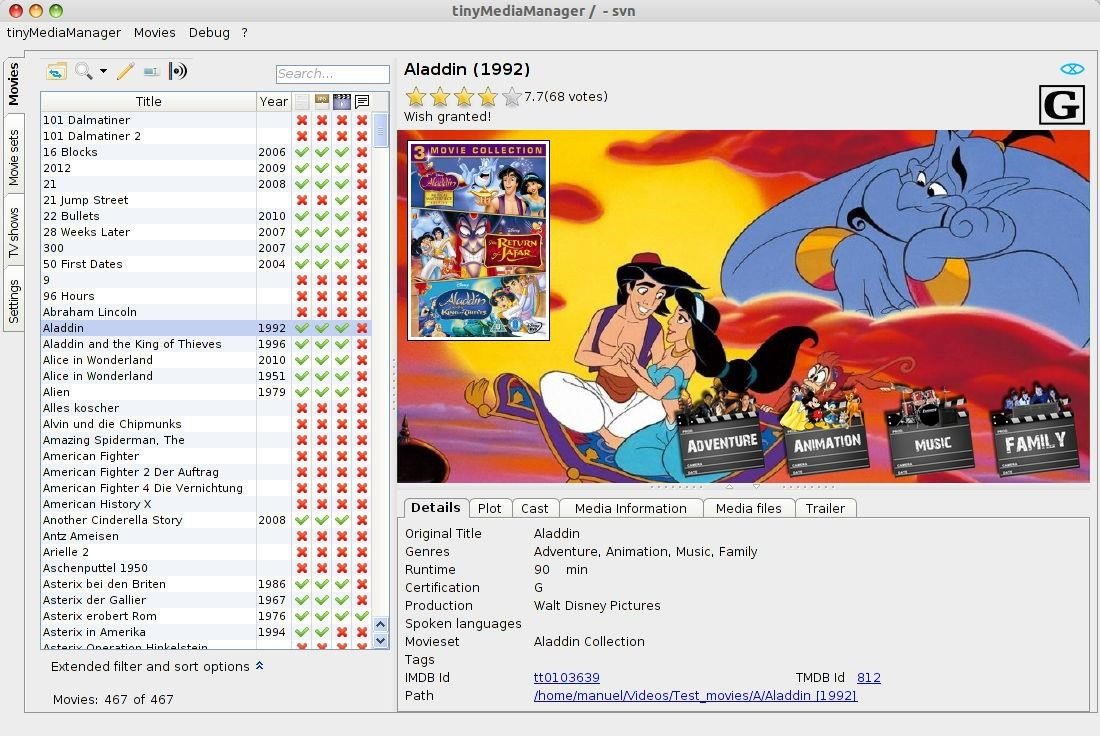The image size is (1100, 736).
Task: Select the row Another Cinderella Story
Action: pos(206,520)
